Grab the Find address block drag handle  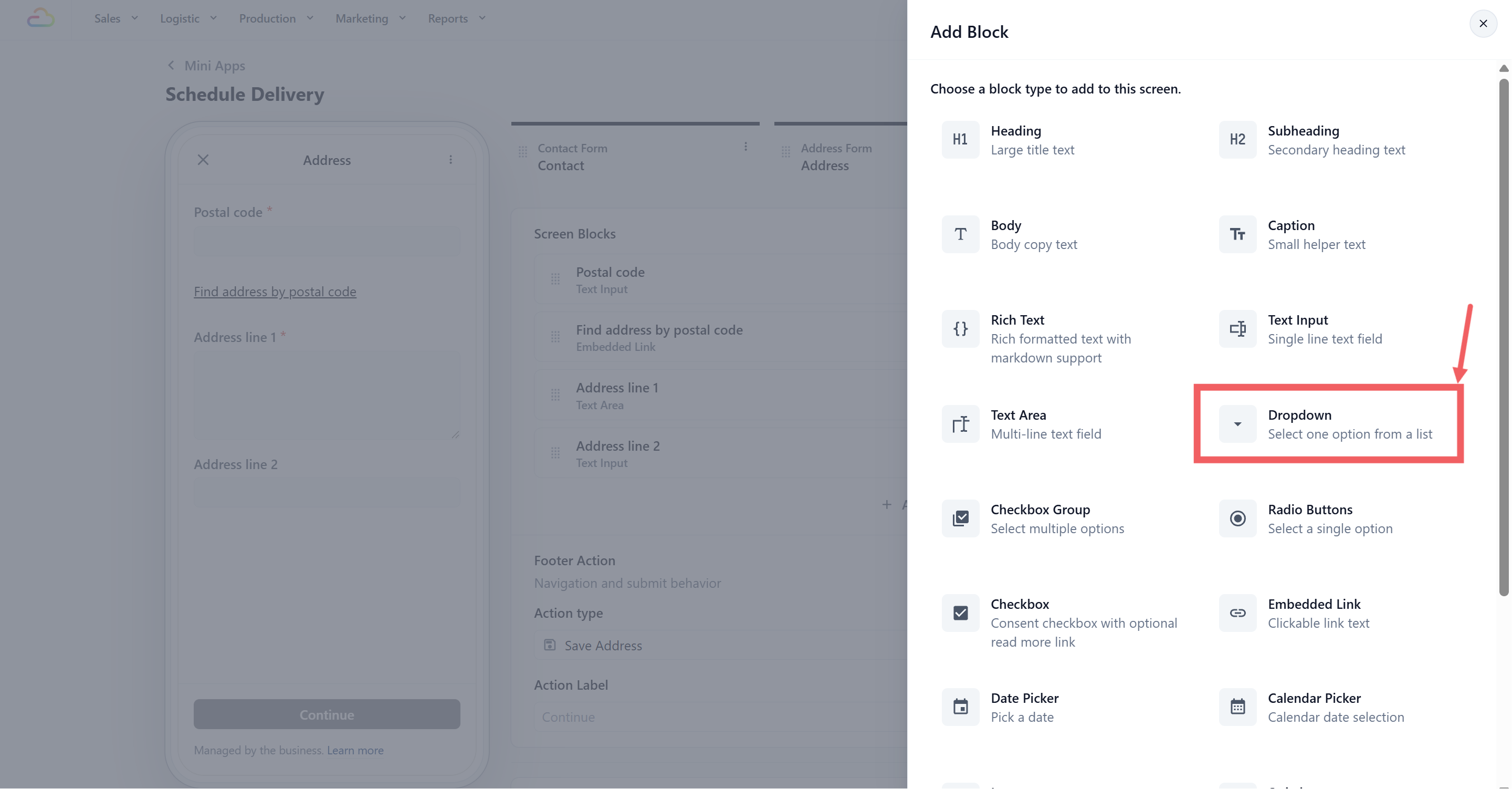click(x=555, y=337)
